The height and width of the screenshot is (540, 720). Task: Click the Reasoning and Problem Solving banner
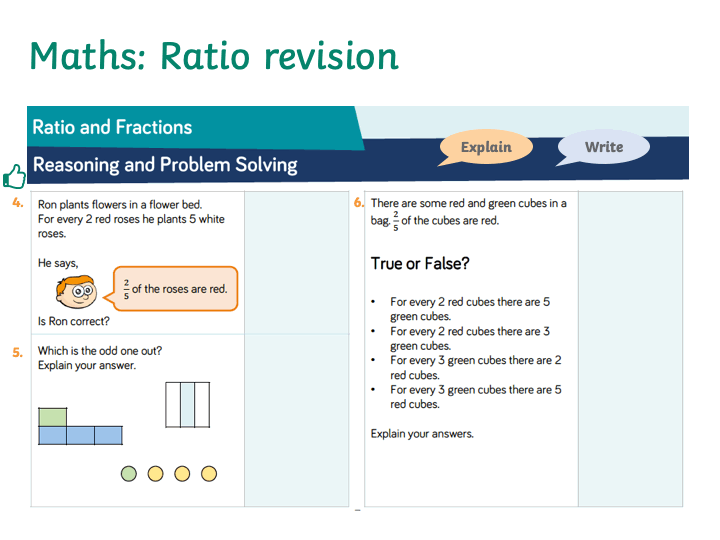pyautogui.click(x=165, y=164)
